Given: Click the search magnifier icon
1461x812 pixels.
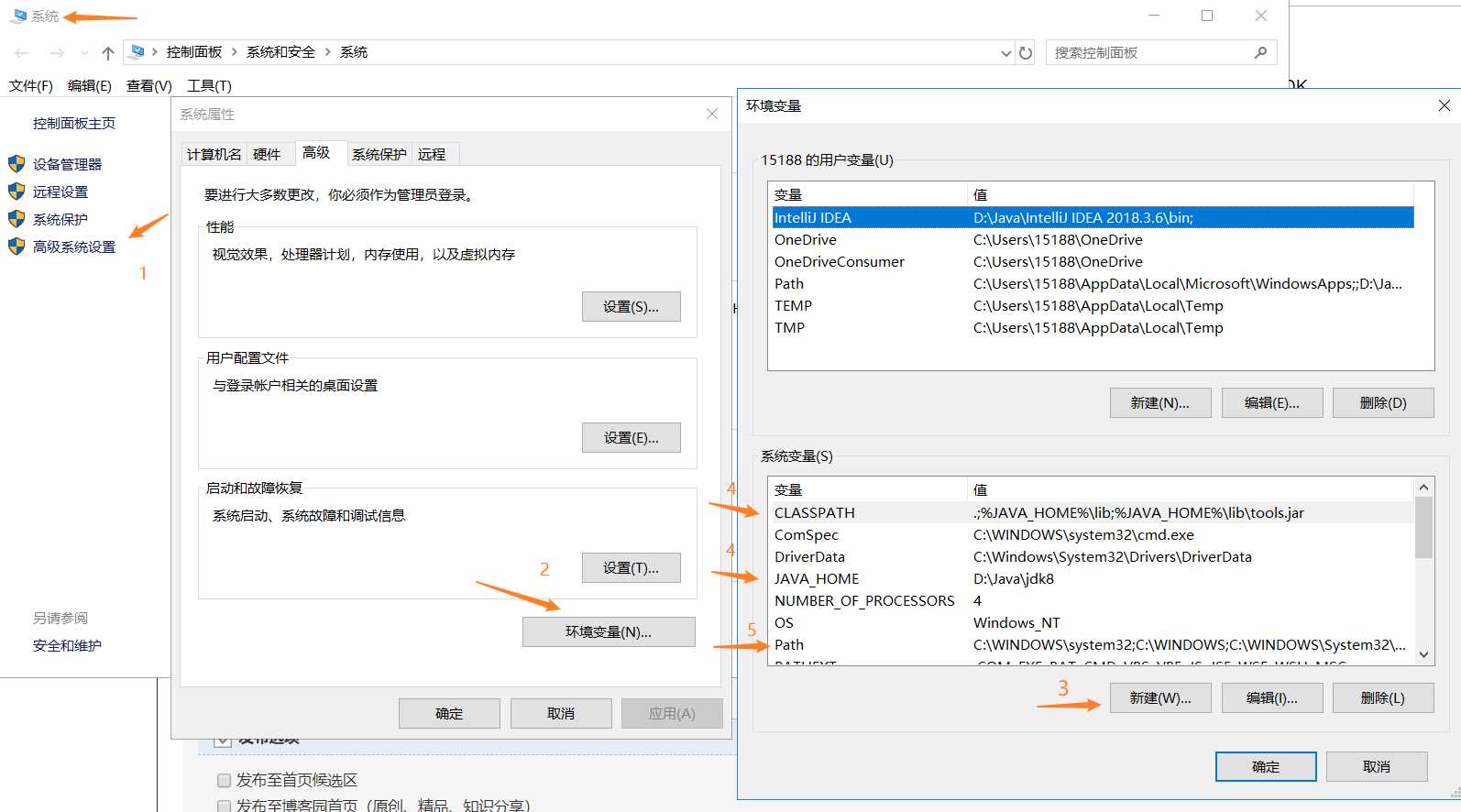Looking at the screenshot, I should 1261,52.
